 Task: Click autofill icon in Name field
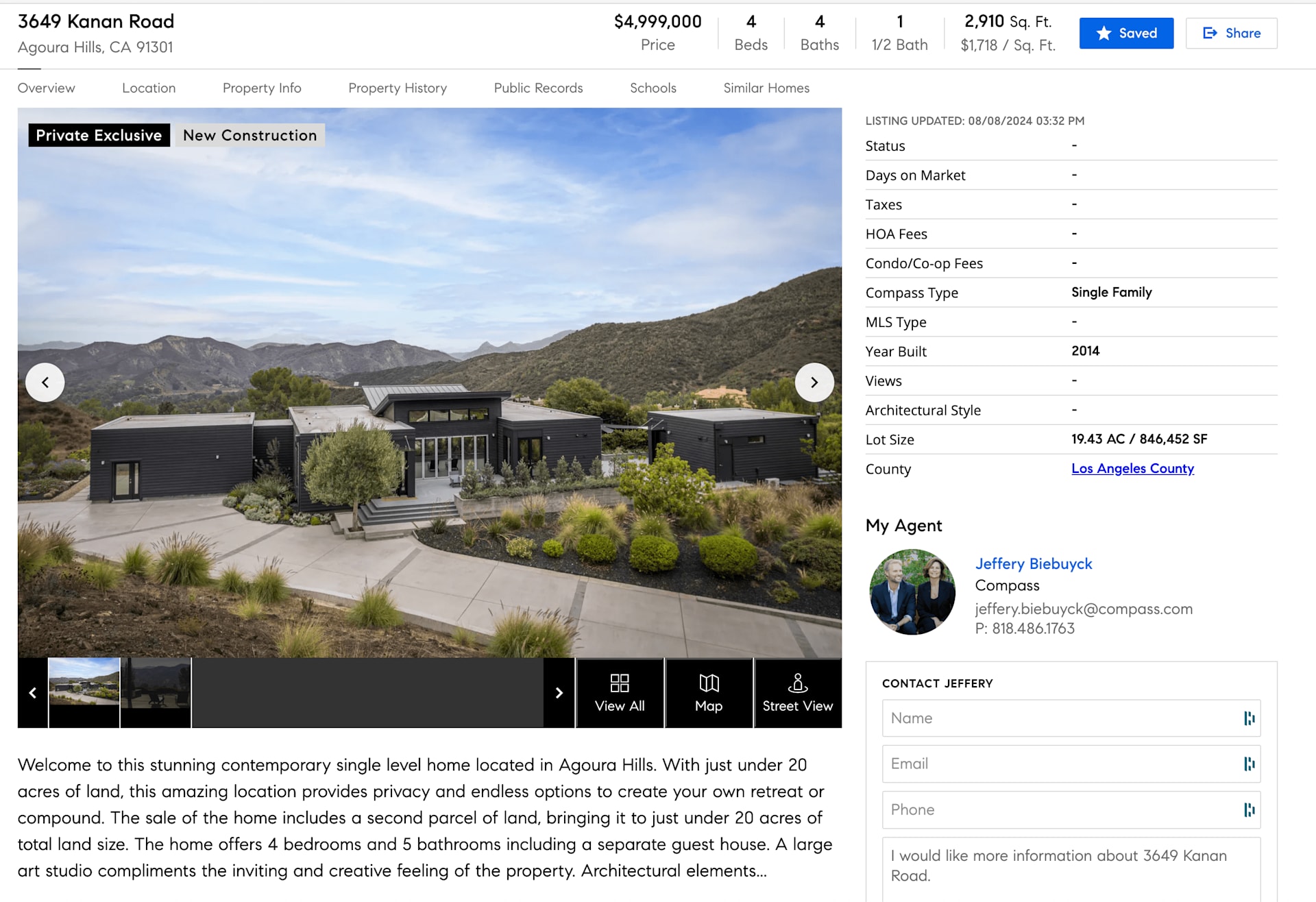(1249, 718)
